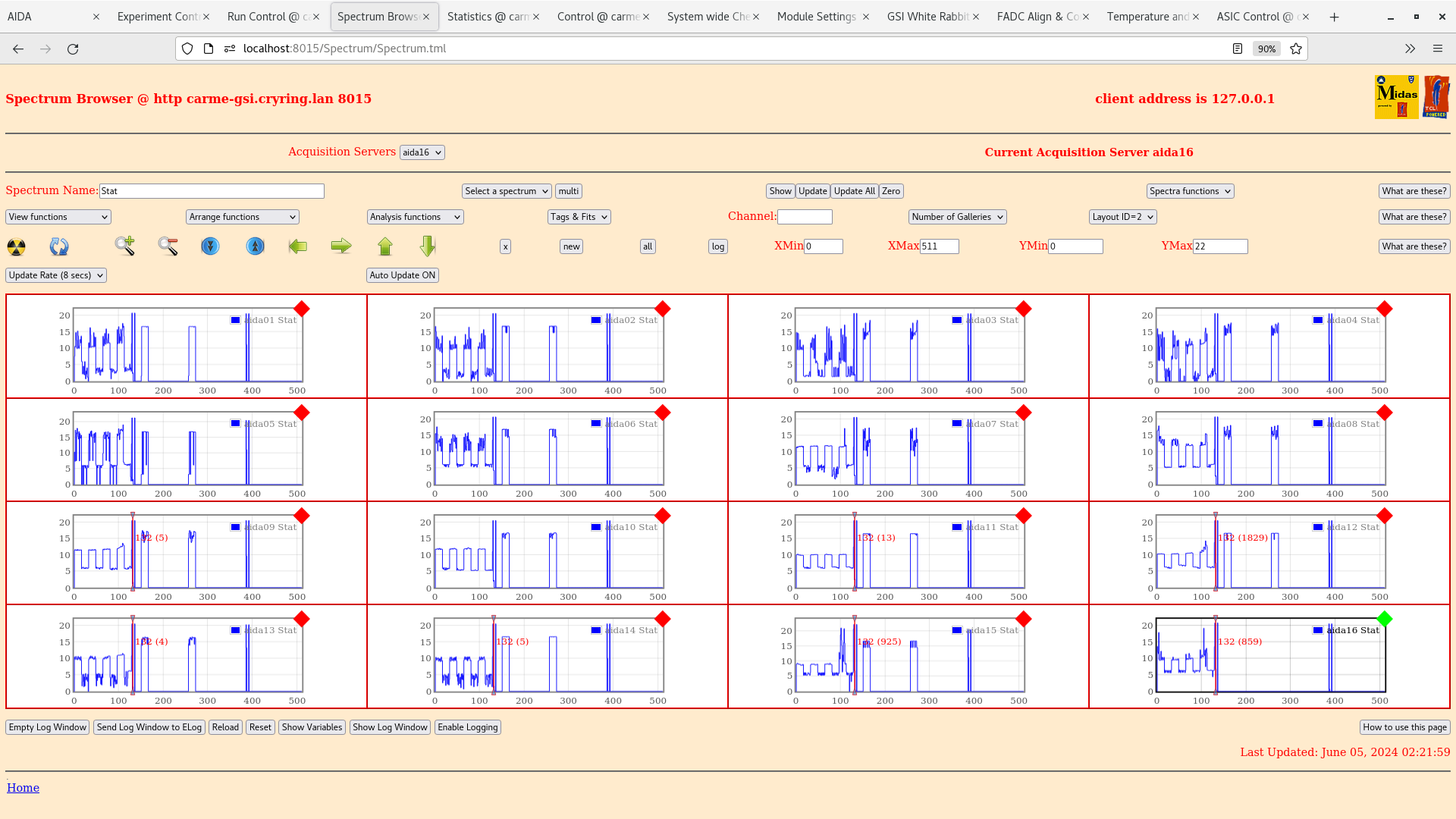Viewport: 1456px width, 819px height.
Task: Click the blue circular-arrows refresh icon
Action: pyautogui.click(x=59, y=246)
